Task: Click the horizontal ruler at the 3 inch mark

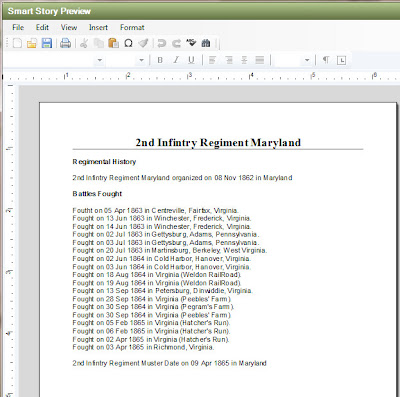Action: point(190,76)
